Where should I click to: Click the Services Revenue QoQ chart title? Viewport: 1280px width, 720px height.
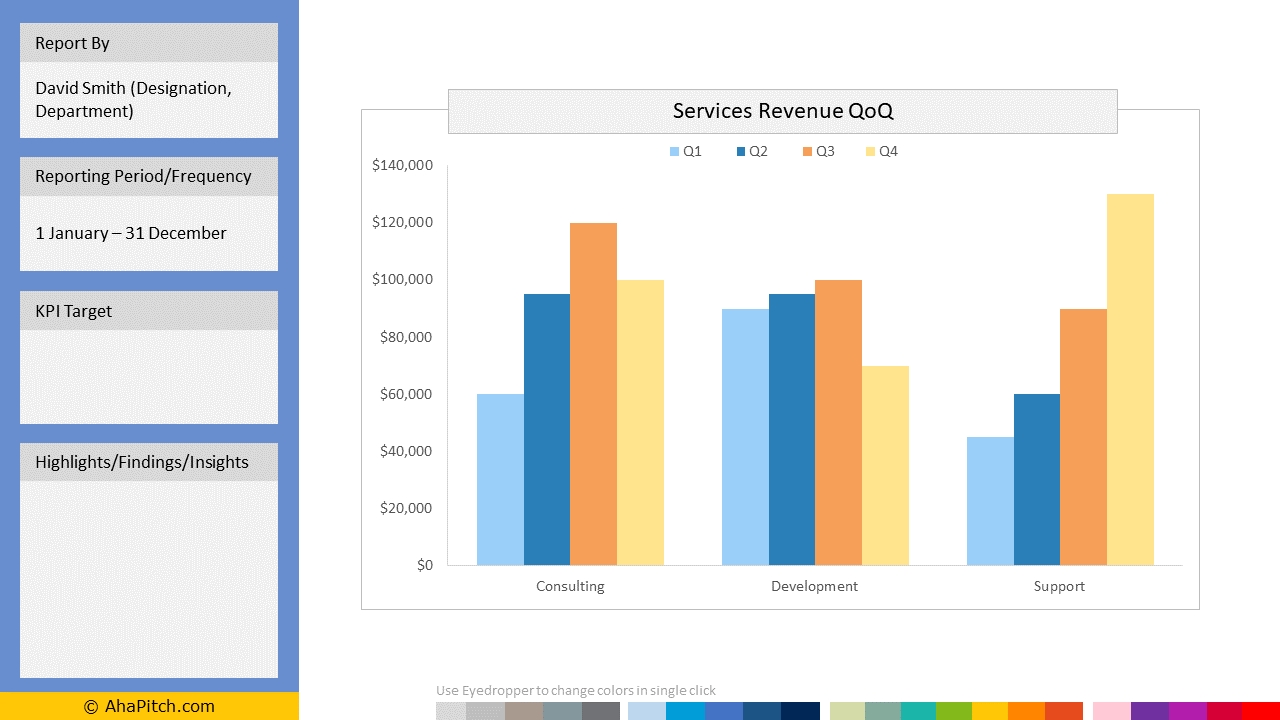[783, 111]
